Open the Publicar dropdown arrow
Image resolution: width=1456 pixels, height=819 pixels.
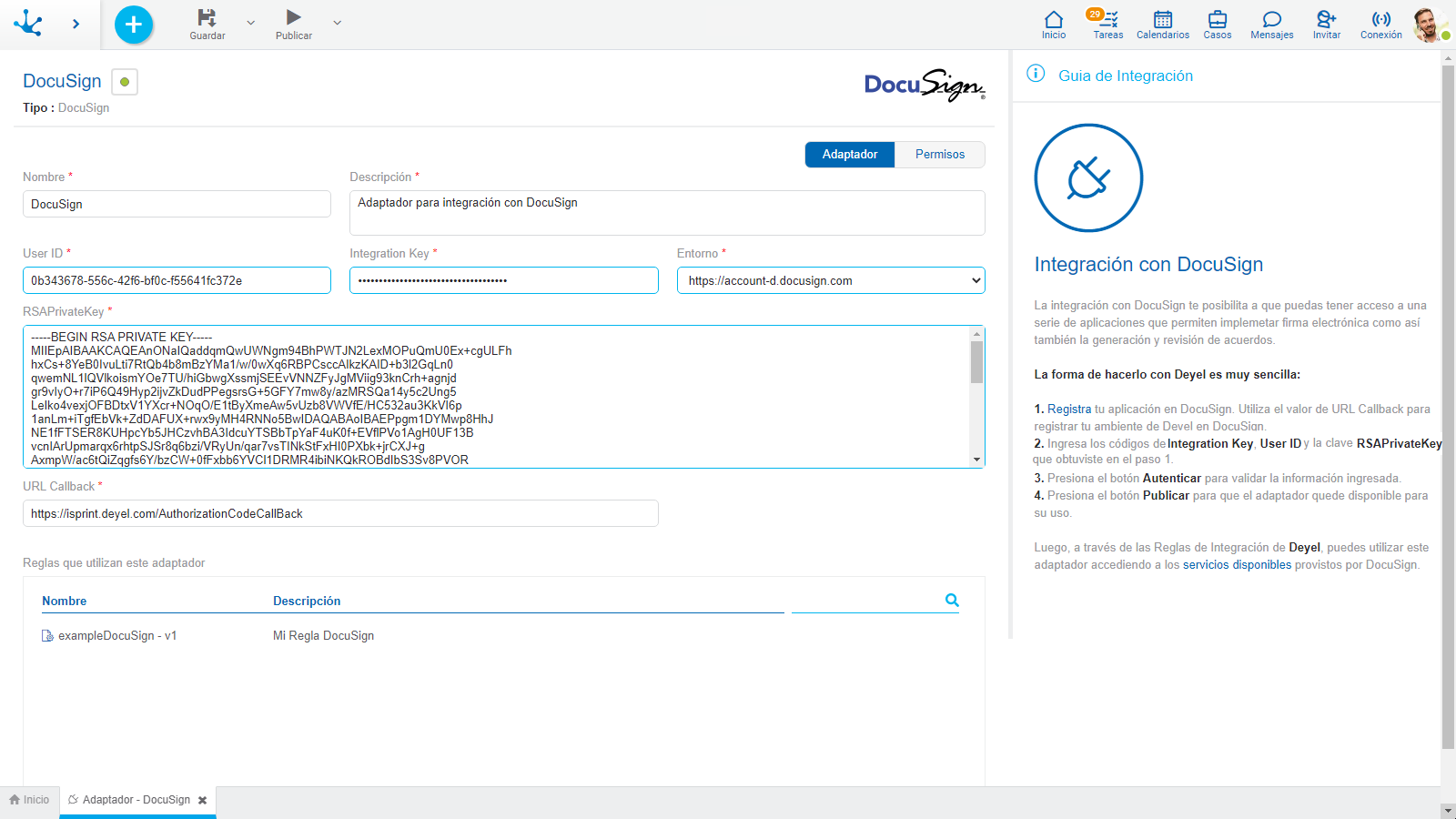tap(337, 23)
